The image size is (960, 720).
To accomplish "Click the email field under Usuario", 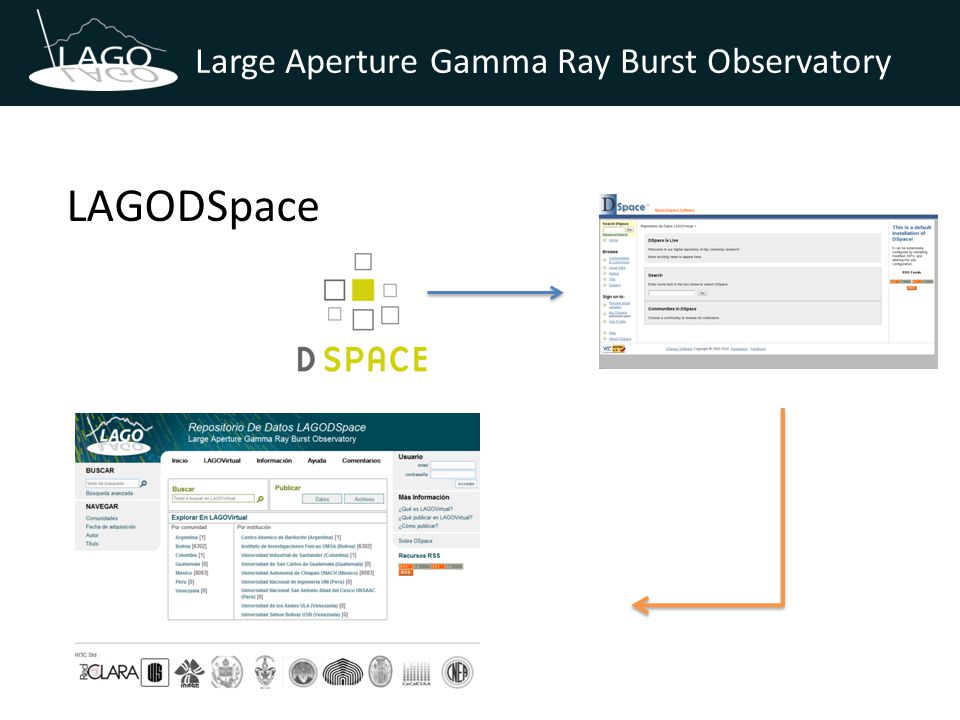I will (452, 465).
